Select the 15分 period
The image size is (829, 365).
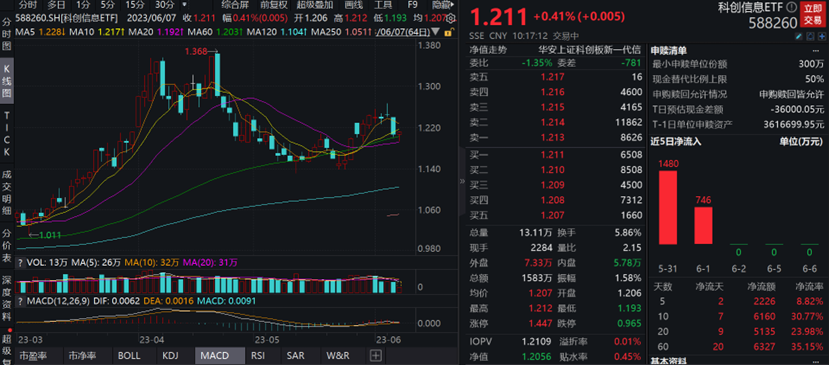(134, 5)
